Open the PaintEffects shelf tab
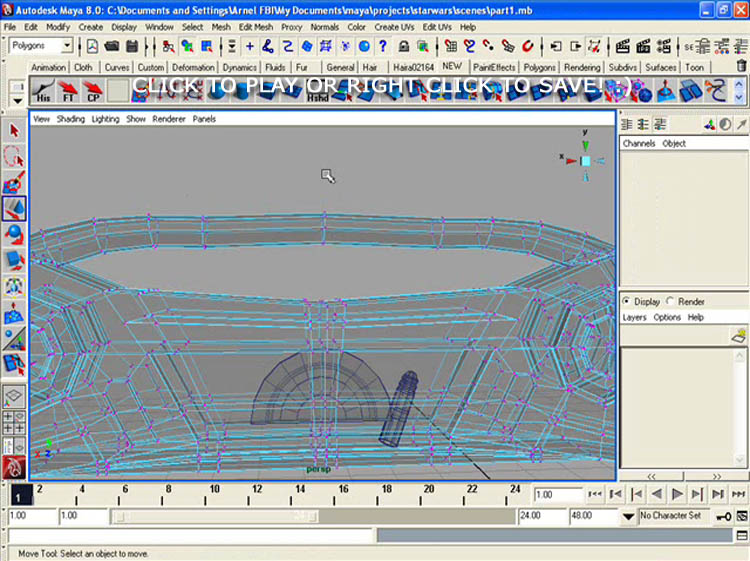 494,67
